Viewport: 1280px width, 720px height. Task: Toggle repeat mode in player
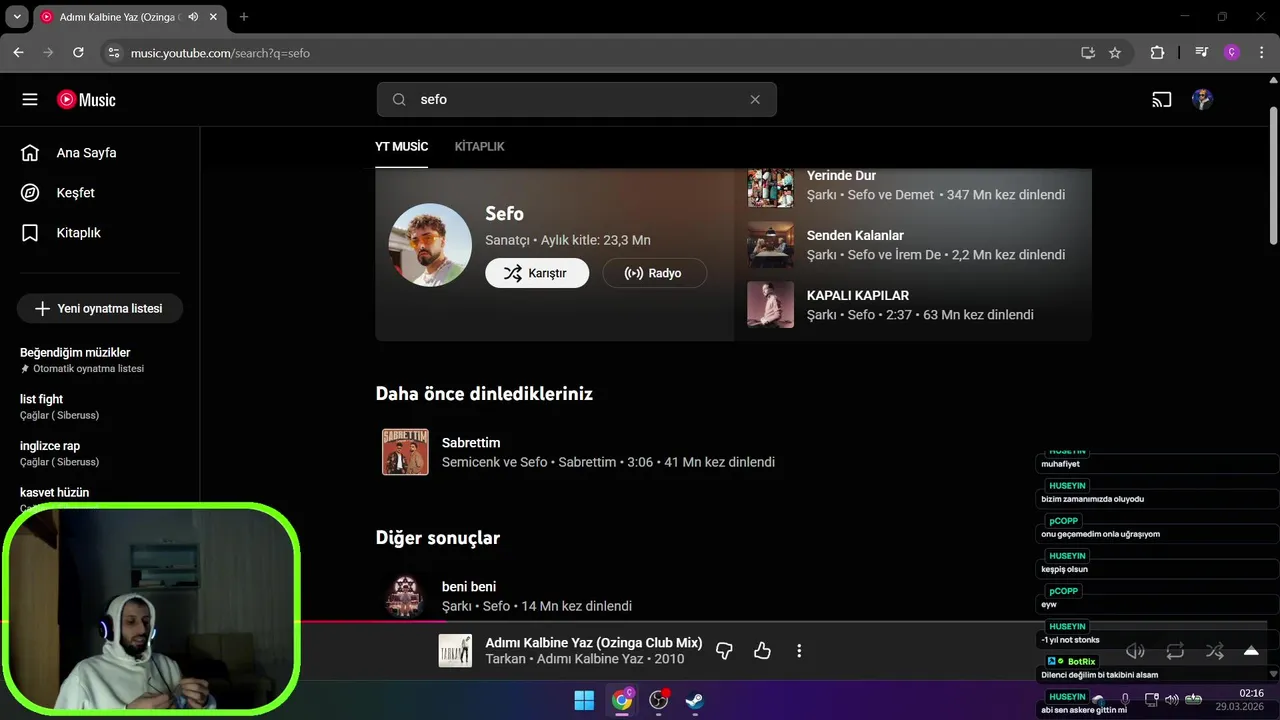[x=1175, y=651]
